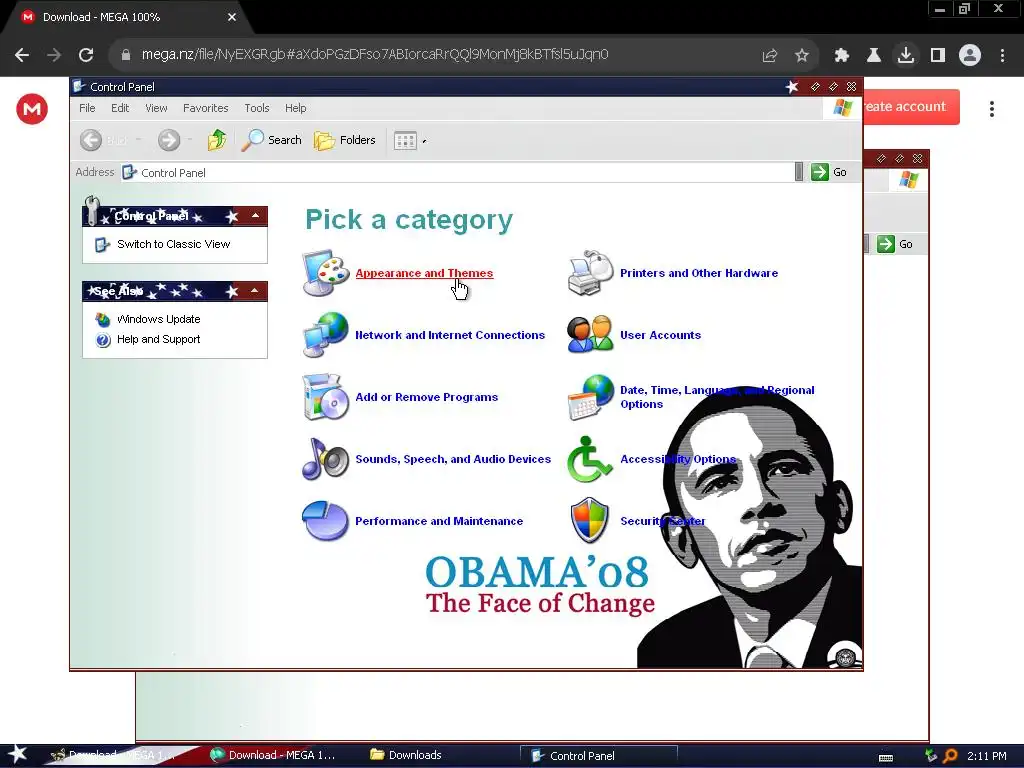Click the star Start button on taskbar
The height and width of the screenshot is (768, 1024).
click(x=17, y=755)
